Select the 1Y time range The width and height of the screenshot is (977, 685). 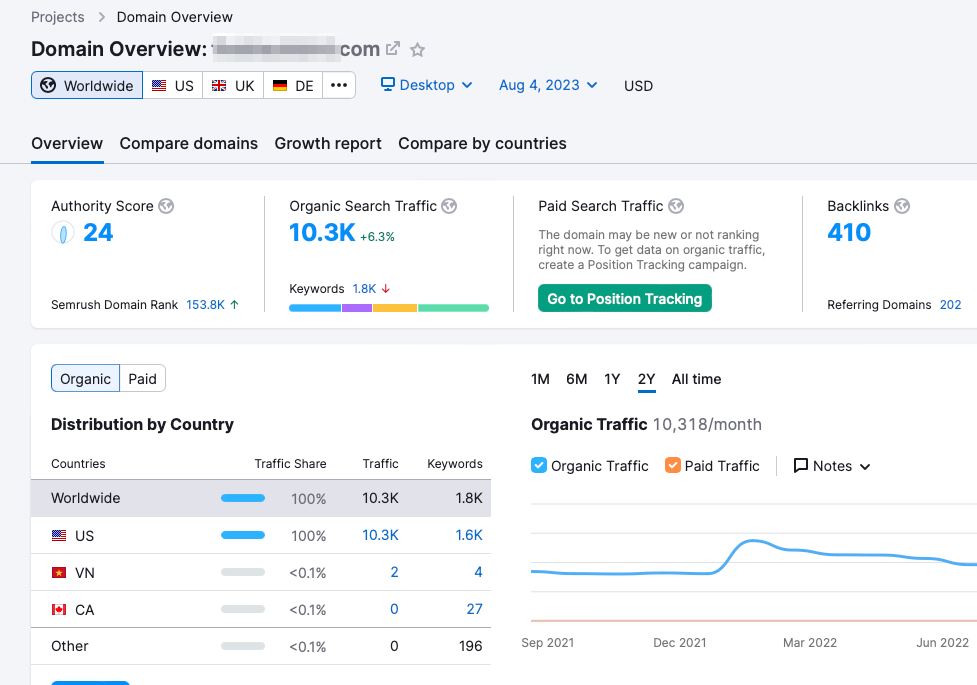pos(612,379)
